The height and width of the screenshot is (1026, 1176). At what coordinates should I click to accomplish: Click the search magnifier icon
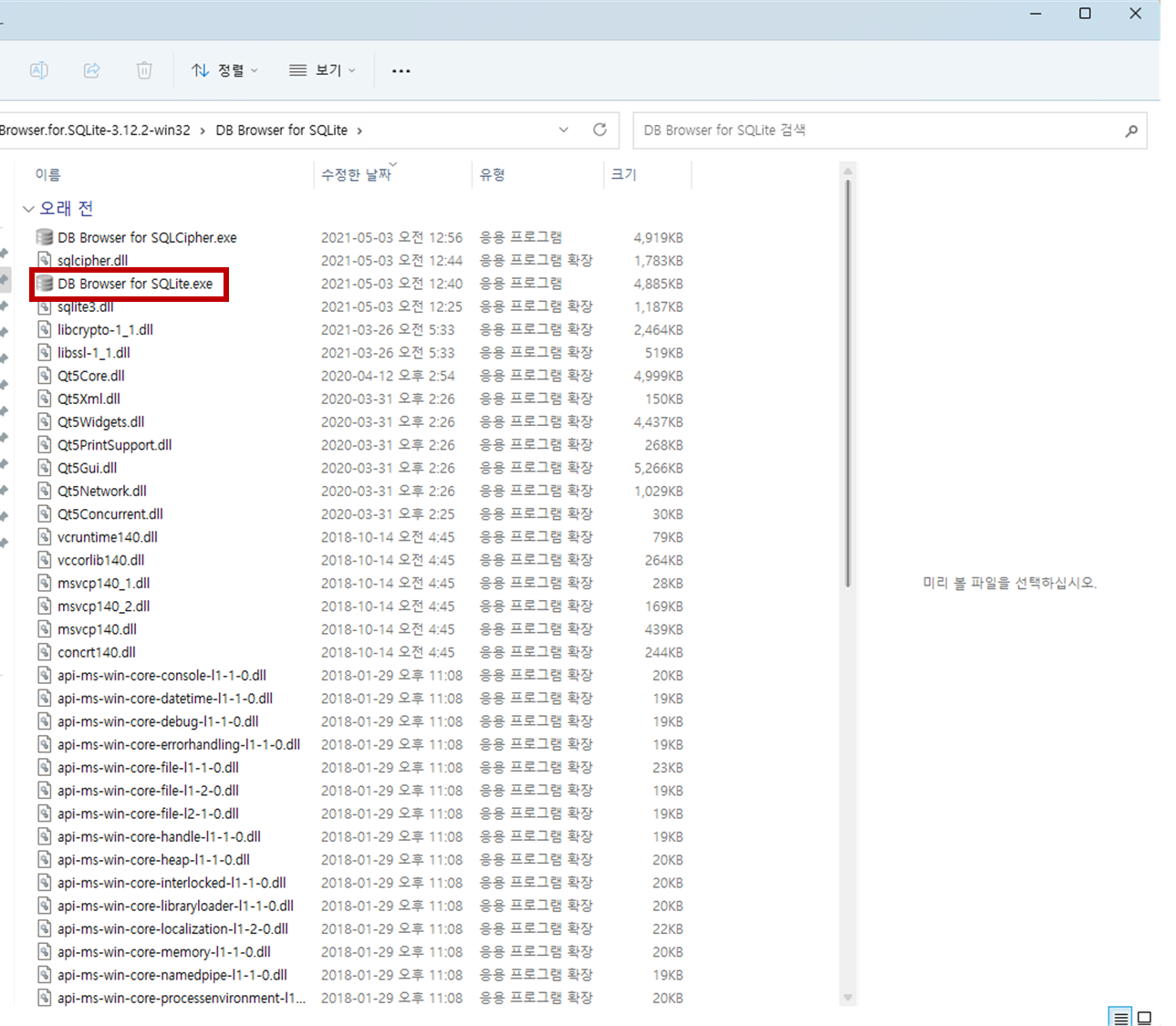tap(1131, 130)
